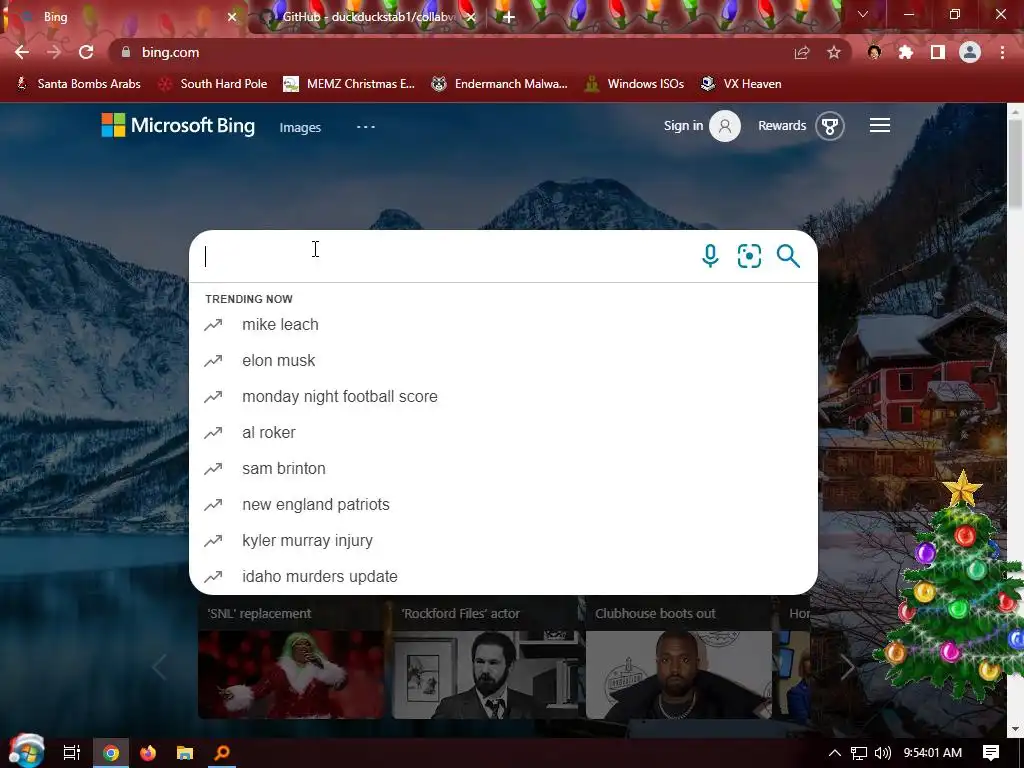Select monday night football score suggestion
The height and width of the screenshot is (768, 1024).
click(x=503, y=396)
